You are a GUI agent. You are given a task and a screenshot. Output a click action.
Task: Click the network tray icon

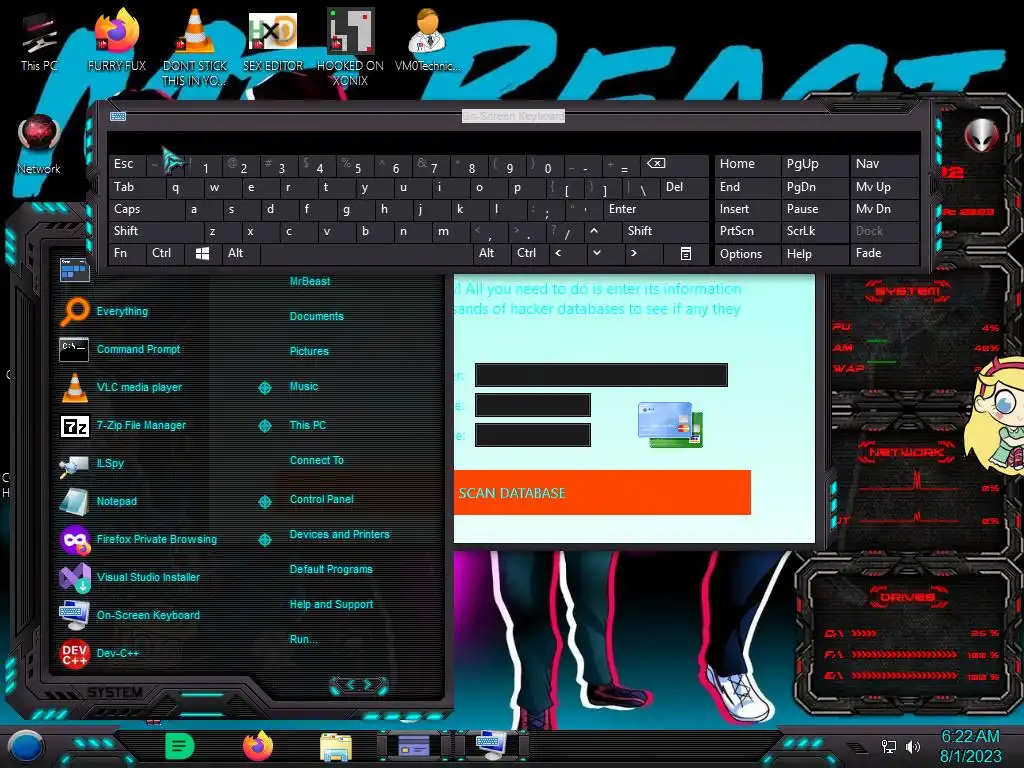tap(888, 746)
